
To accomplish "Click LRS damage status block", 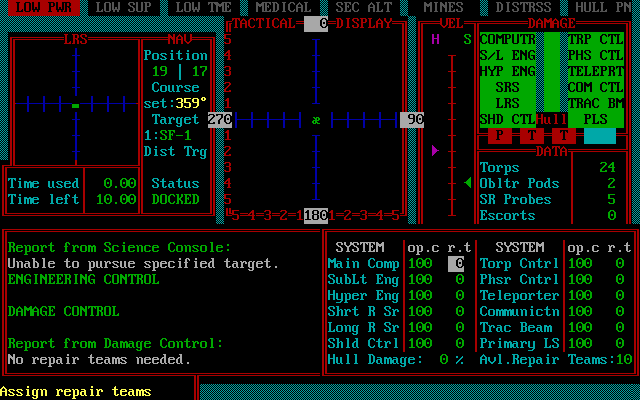I will pyautogui.click(x=508, y=103).
